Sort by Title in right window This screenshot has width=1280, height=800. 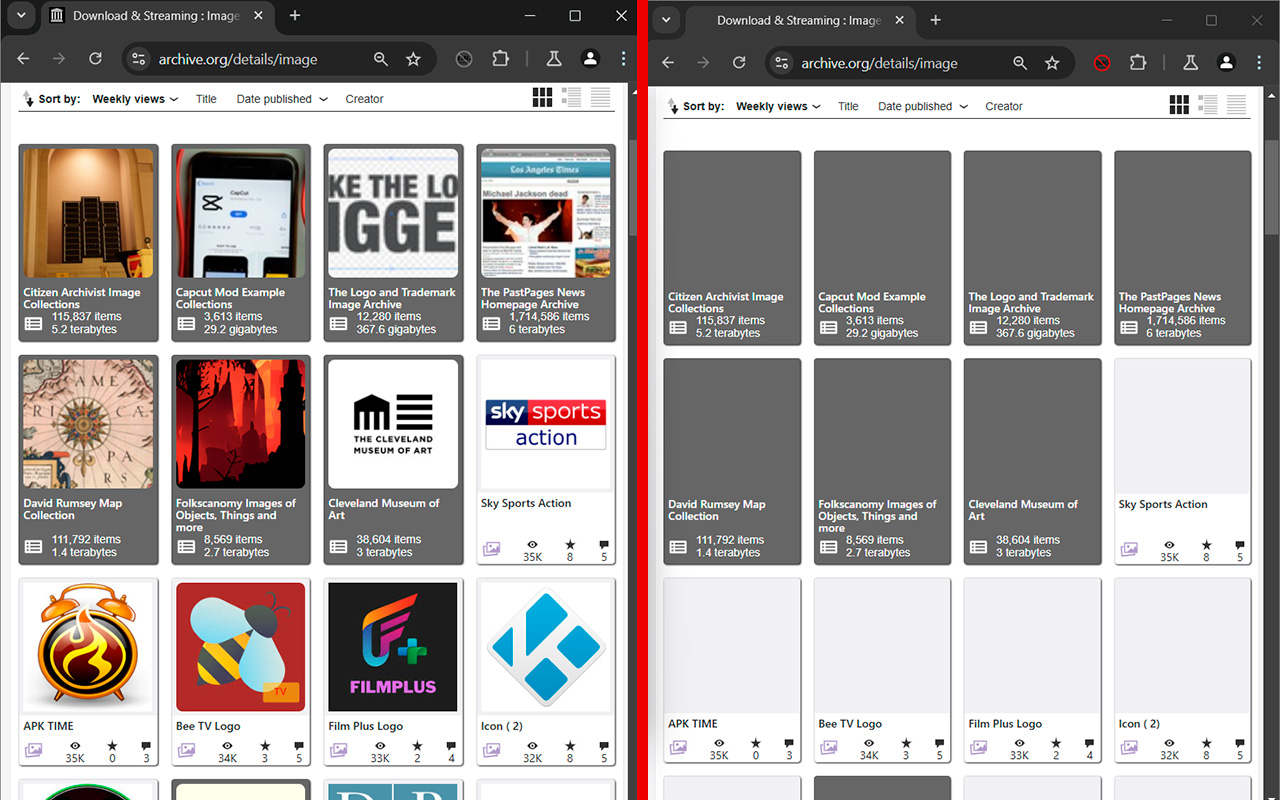tap(848, 106)
